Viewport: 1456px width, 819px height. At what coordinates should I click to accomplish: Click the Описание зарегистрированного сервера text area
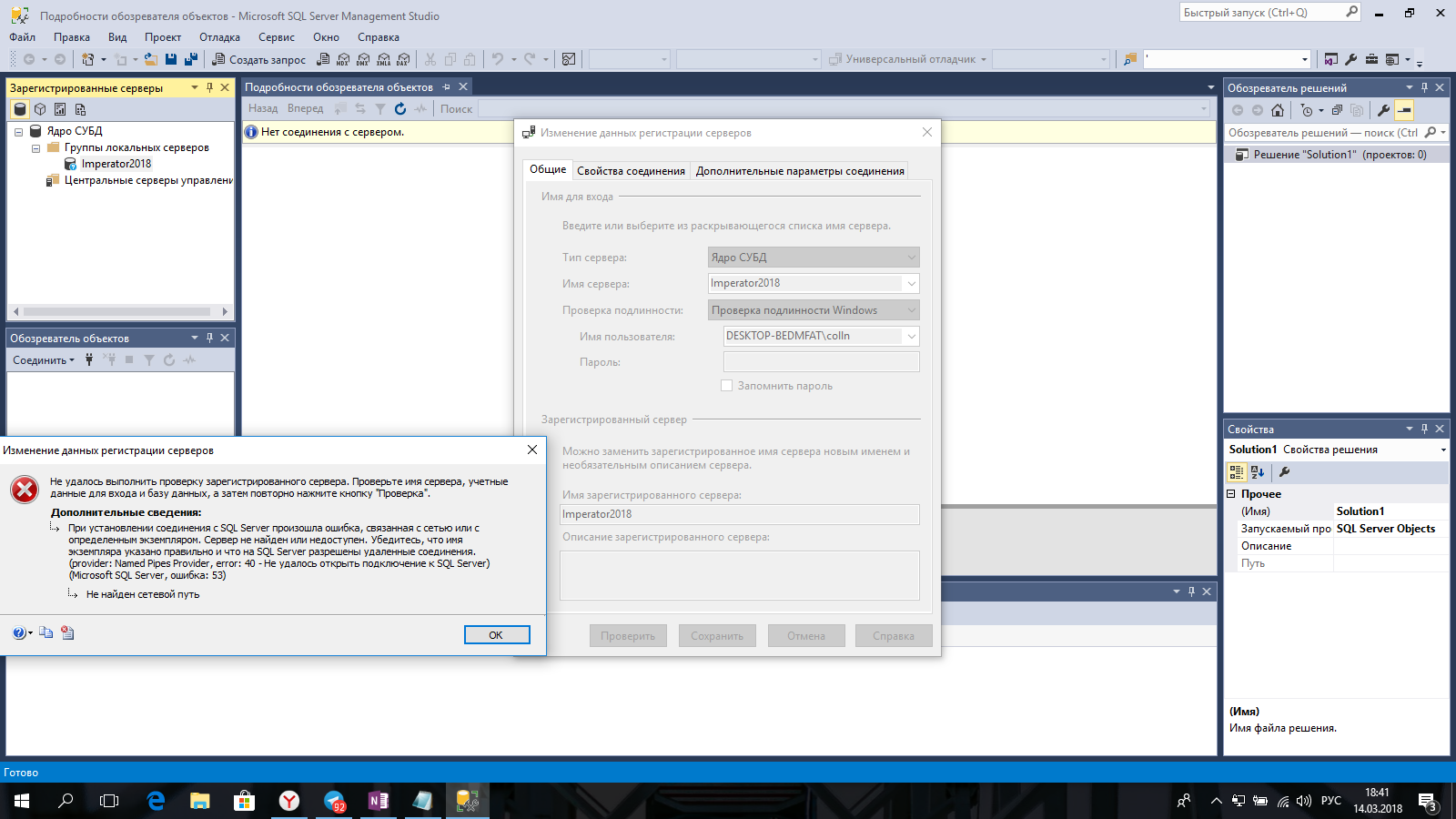click(739, 575)
